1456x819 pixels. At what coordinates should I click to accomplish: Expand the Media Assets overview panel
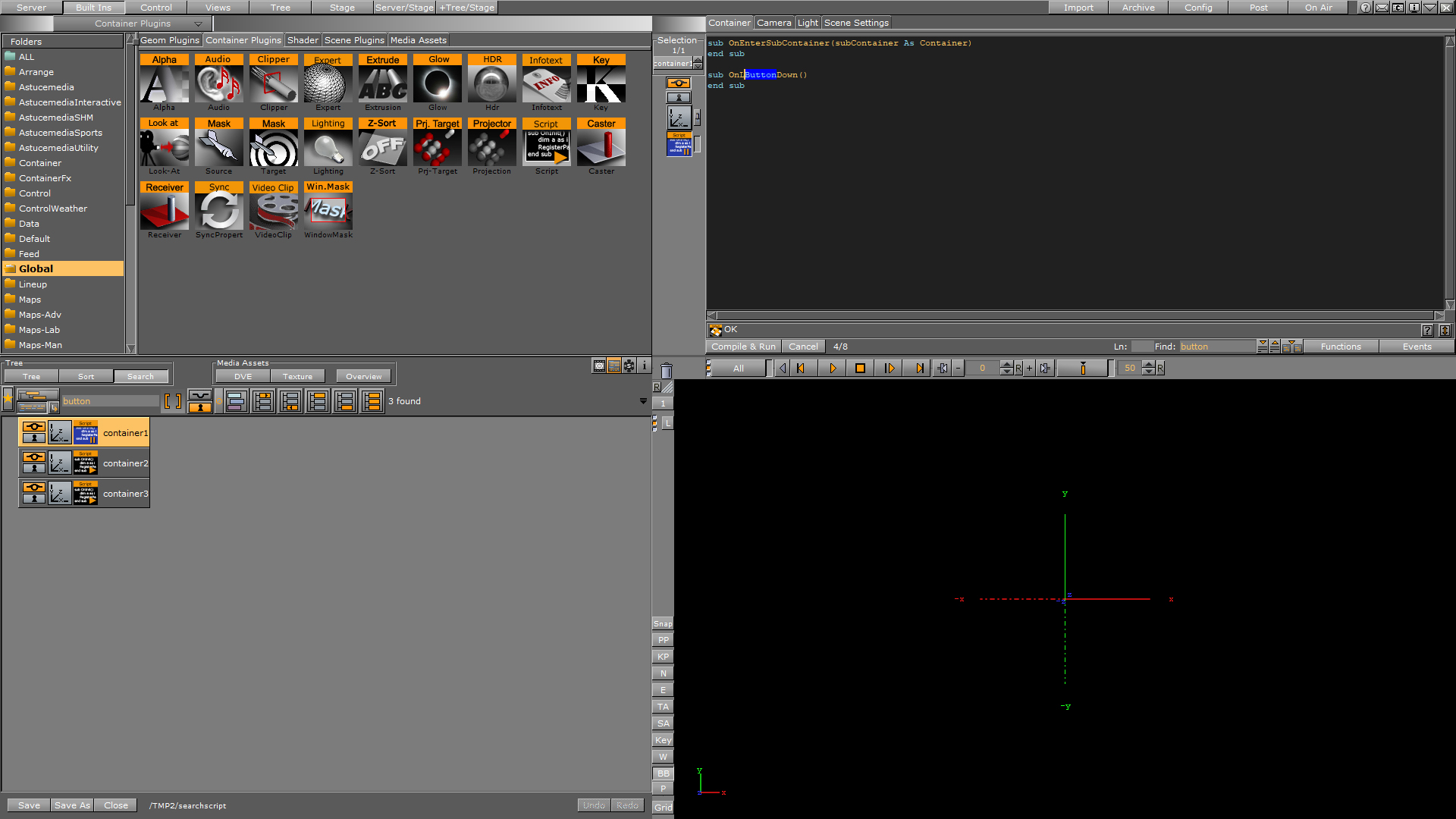click(x=363, y=375)
